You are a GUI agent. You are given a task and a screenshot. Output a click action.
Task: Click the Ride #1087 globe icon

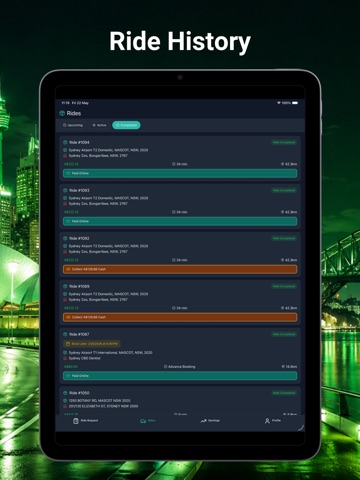coord(65,334)
